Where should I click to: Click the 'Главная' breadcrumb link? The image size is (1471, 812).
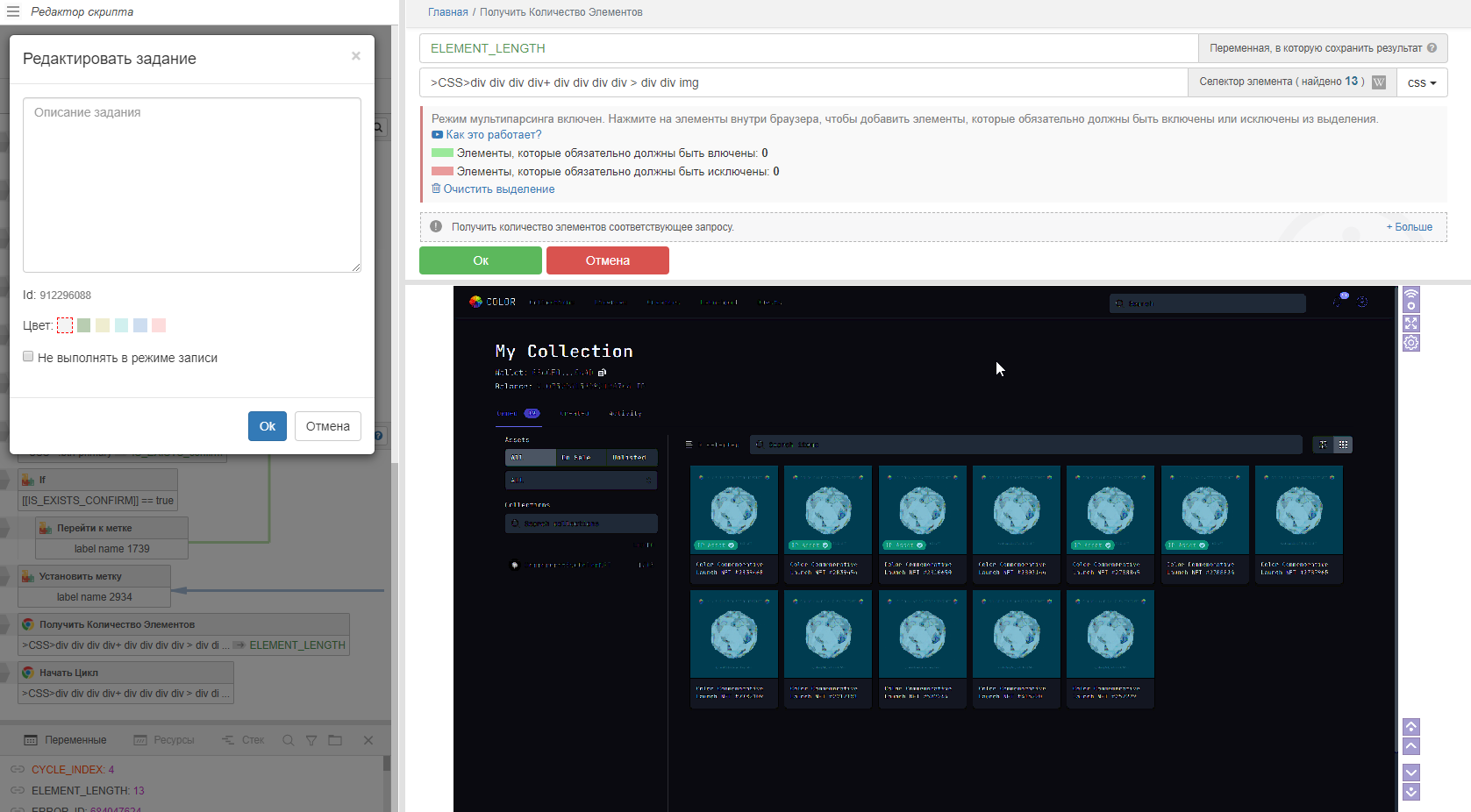pyautogui.click(x=447, y=12)
